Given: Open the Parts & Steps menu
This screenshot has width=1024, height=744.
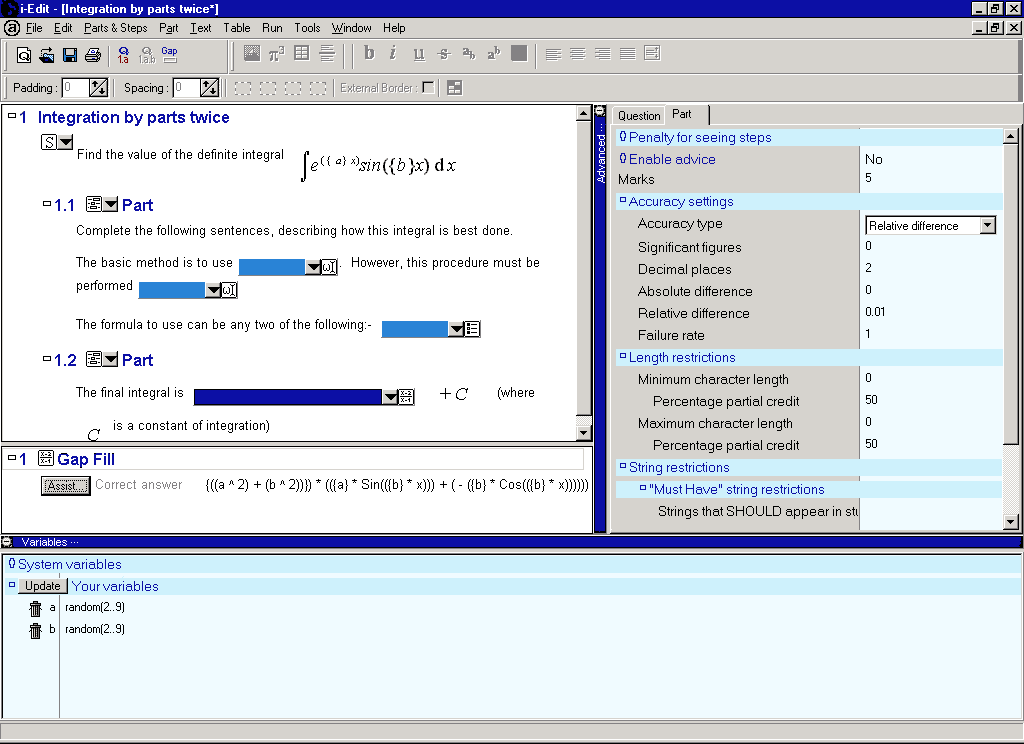Looking at the screenshot, I should [x=115, y=28].
